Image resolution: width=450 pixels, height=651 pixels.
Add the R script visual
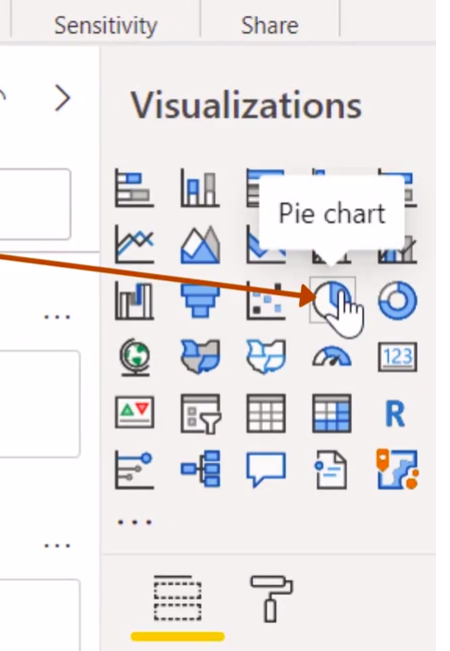[x=395, y=414]
